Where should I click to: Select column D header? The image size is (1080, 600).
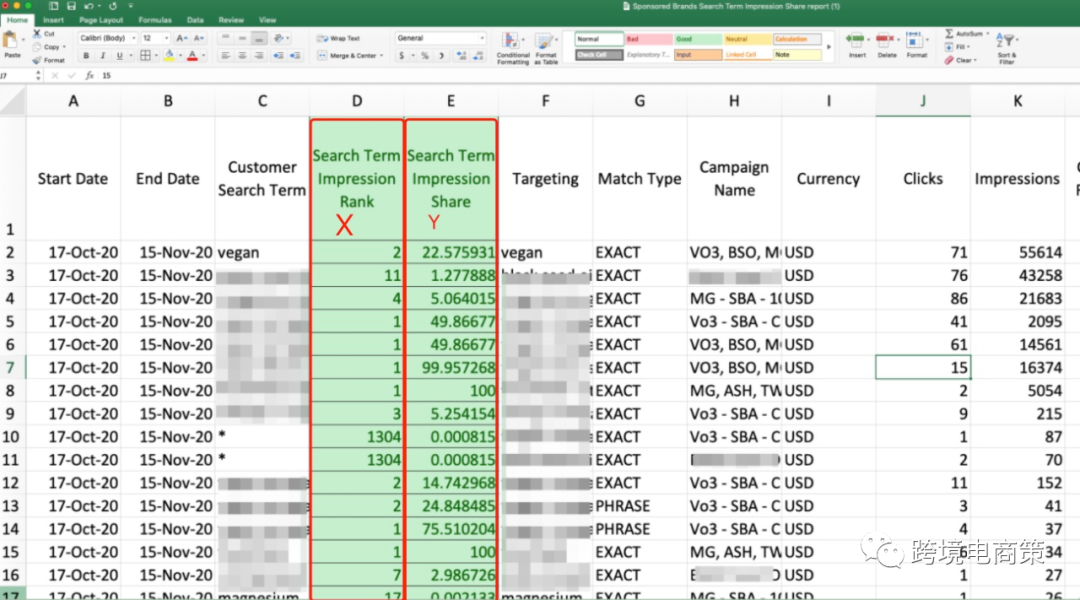(x=357, y=101)
